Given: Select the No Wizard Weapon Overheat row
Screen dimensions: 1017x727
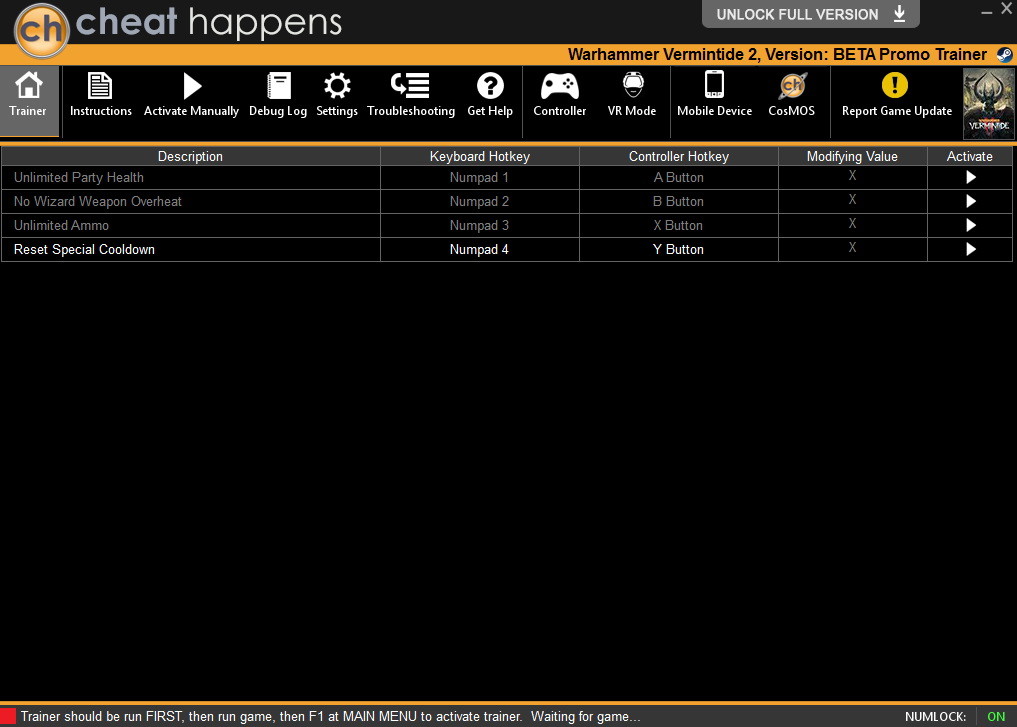Looking at the screenshot, I should coord(507,202).
